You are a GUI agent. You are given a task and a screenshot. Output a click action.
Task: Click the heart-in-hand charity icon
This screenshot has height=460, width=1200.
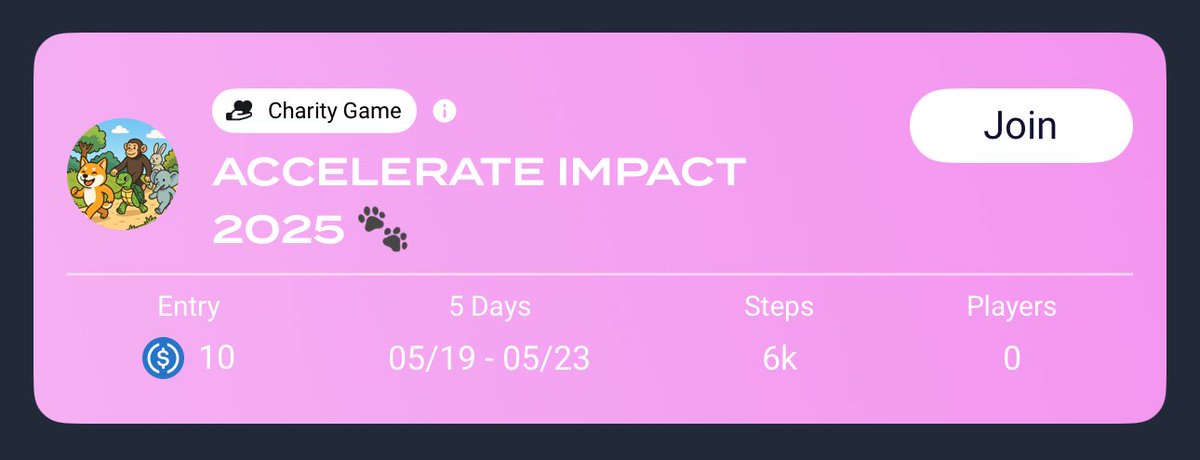[x=240, y=111]
